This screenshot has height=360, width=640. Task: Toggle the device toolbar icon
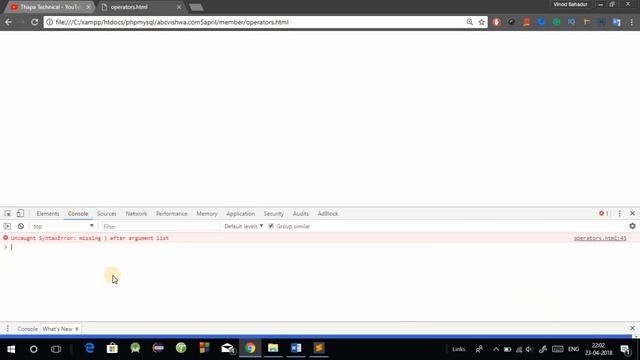pyautogui.click(x=20, y=213)
